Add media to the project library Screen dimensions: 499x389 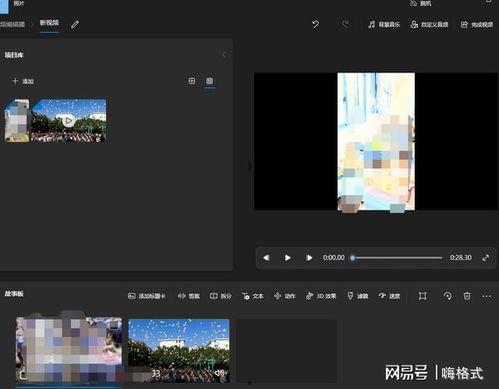point(23,81)
